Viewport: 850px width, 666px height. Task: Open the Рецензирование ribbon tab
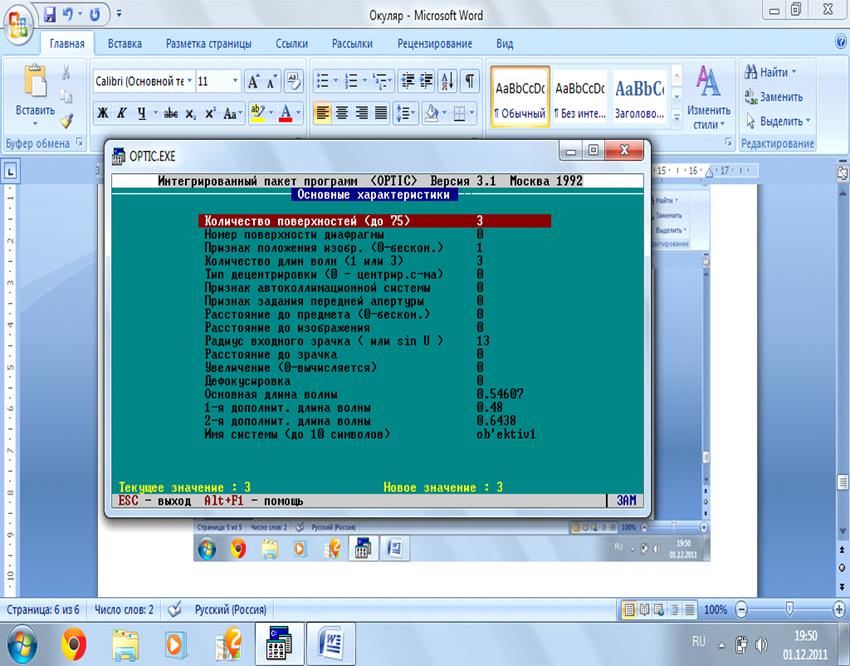(x=434, y=44)
